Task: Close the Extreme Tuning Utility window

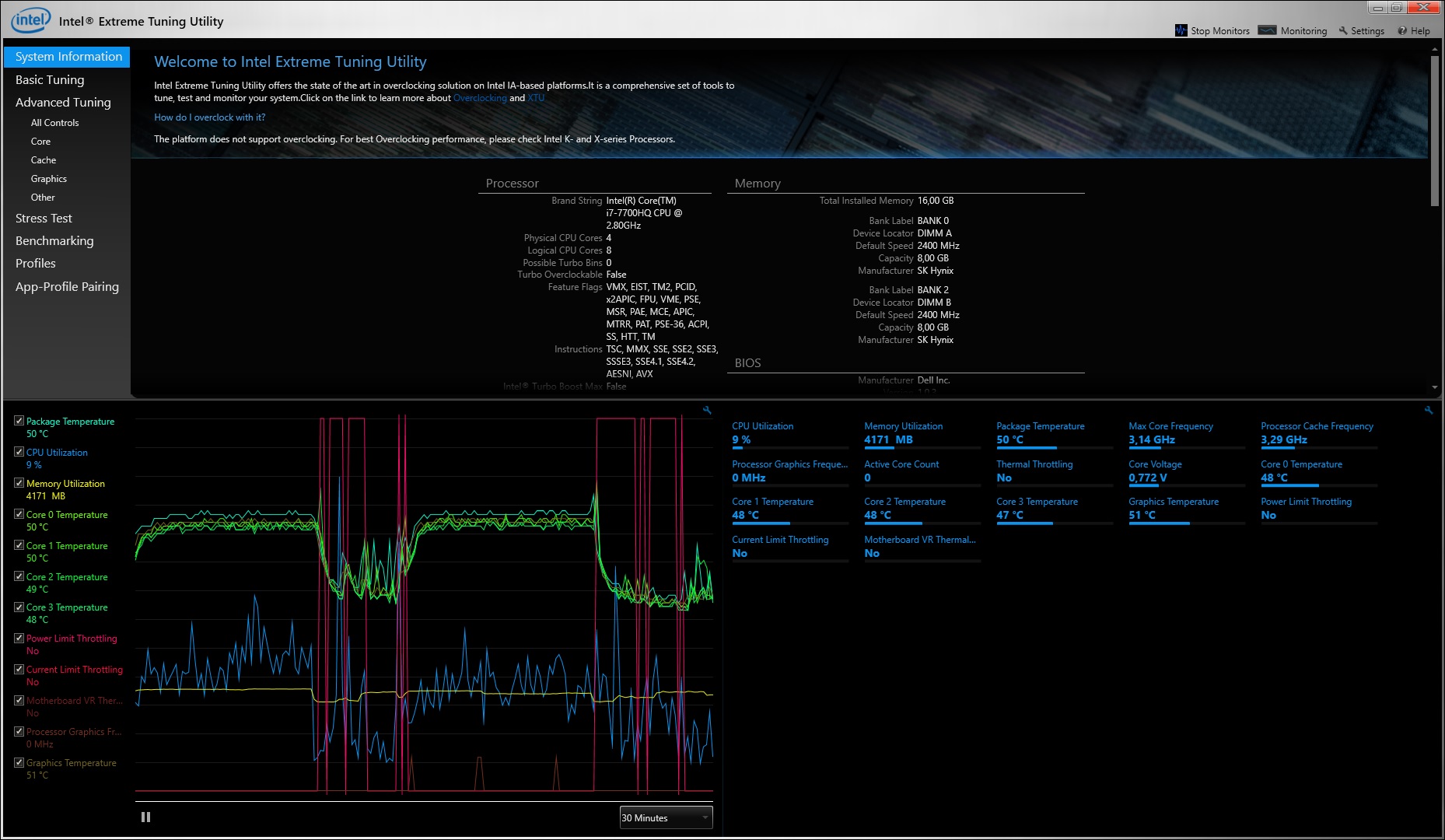Action: [x=1424, y=8]
